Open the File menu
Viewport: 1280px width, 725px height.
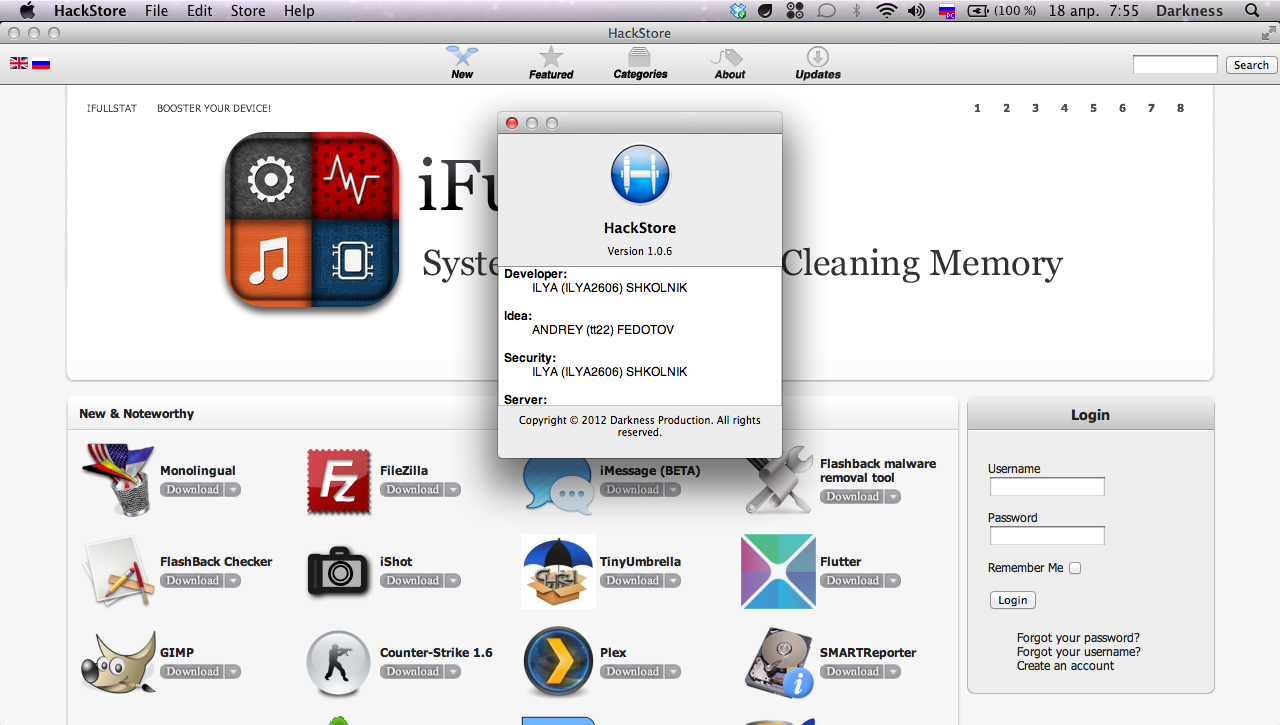coord(156,11)
